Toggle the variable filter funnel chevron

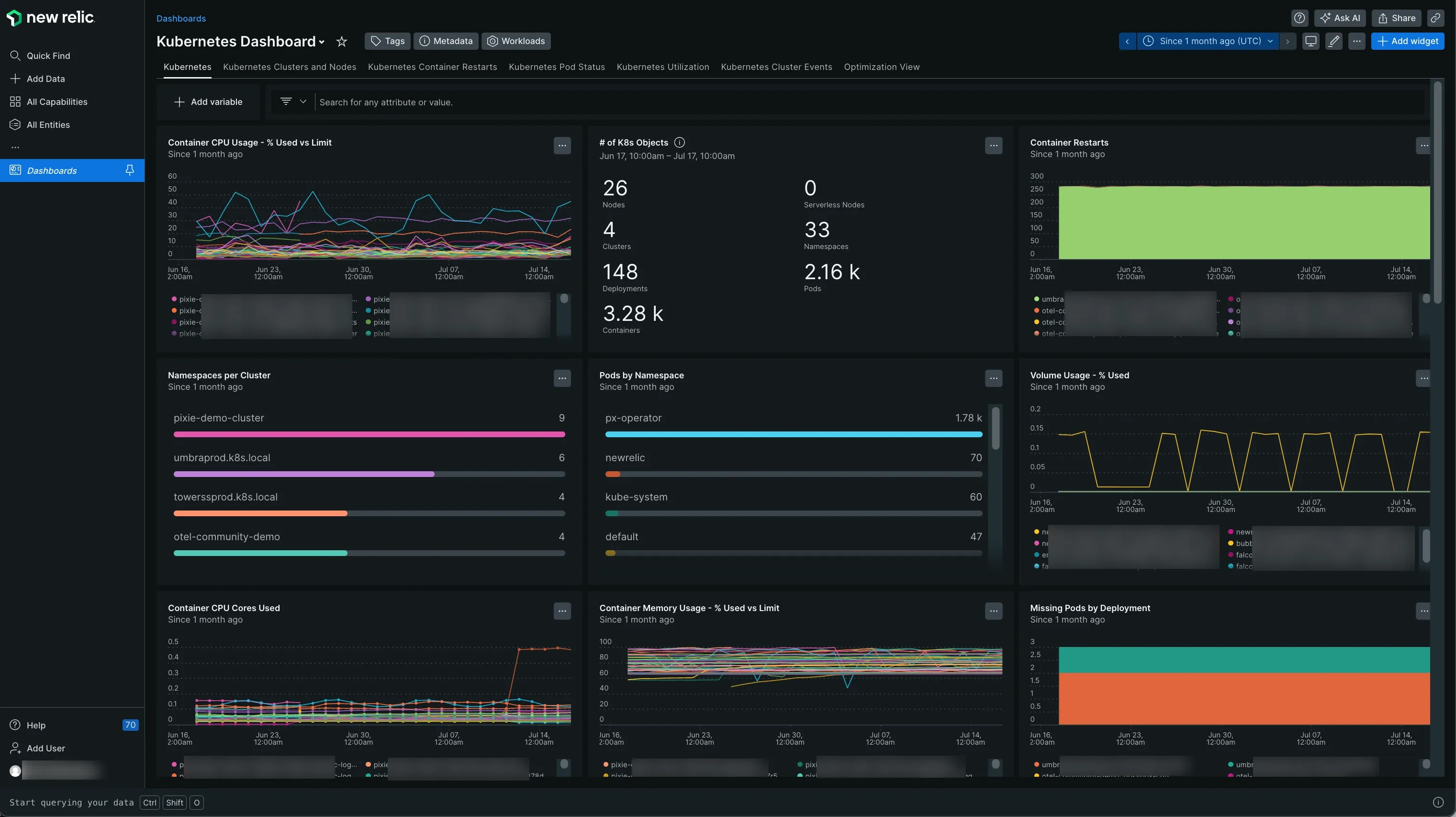click(303, 101)
